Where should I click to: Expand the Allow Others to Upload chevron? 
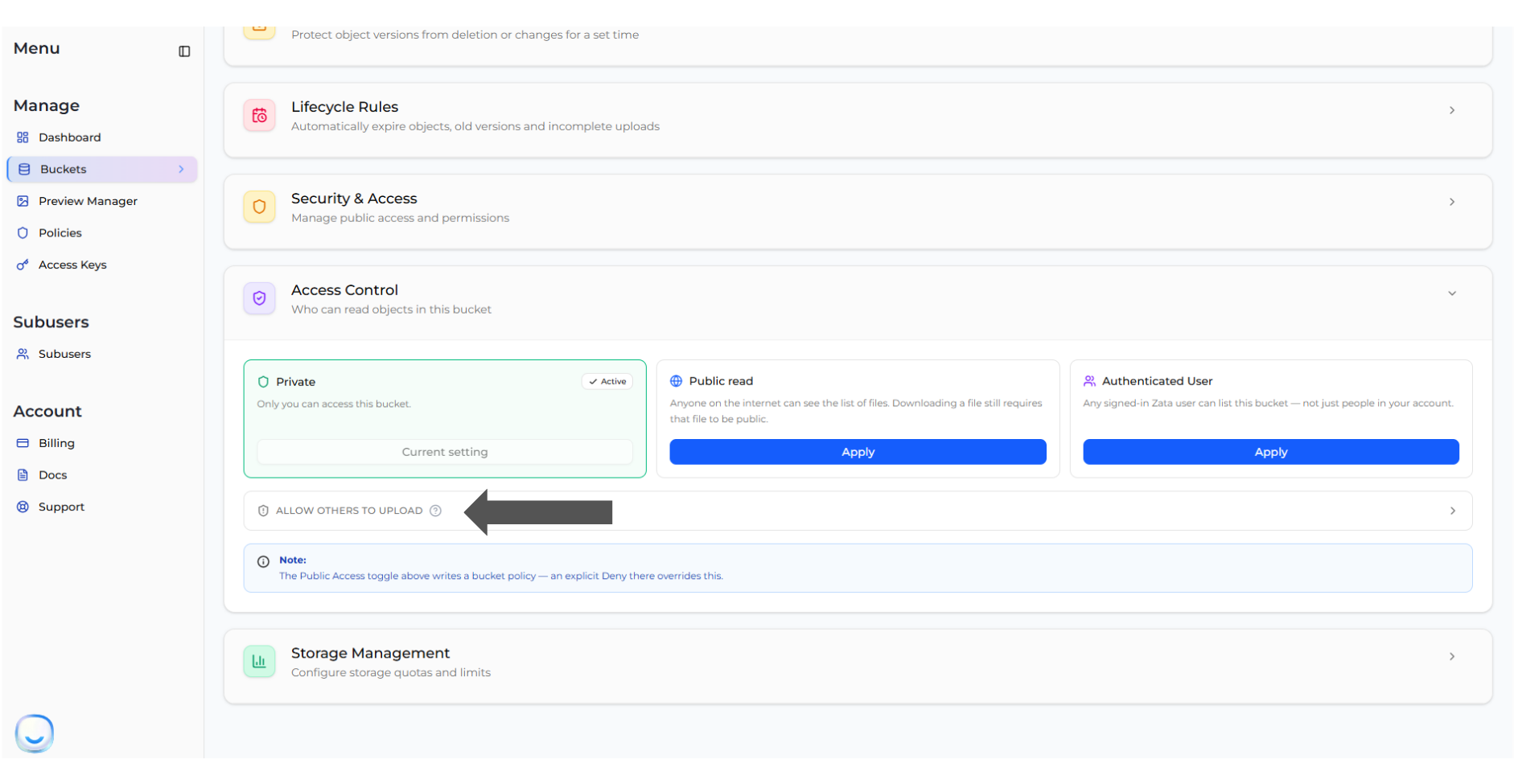1453,511
